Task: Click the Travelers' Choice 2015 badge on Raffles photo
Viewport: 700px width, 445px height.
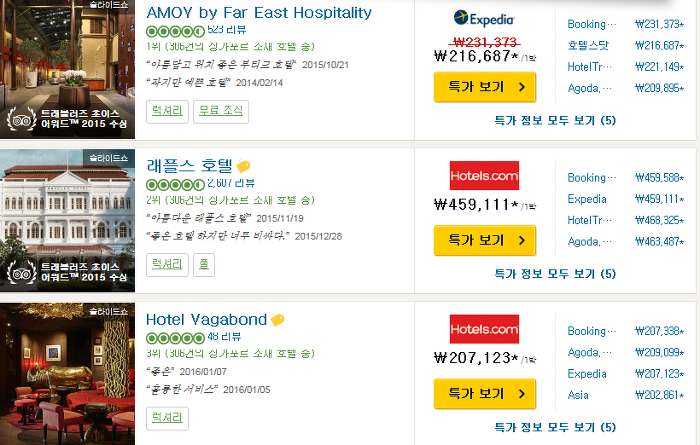Action: tap(67, 272)
